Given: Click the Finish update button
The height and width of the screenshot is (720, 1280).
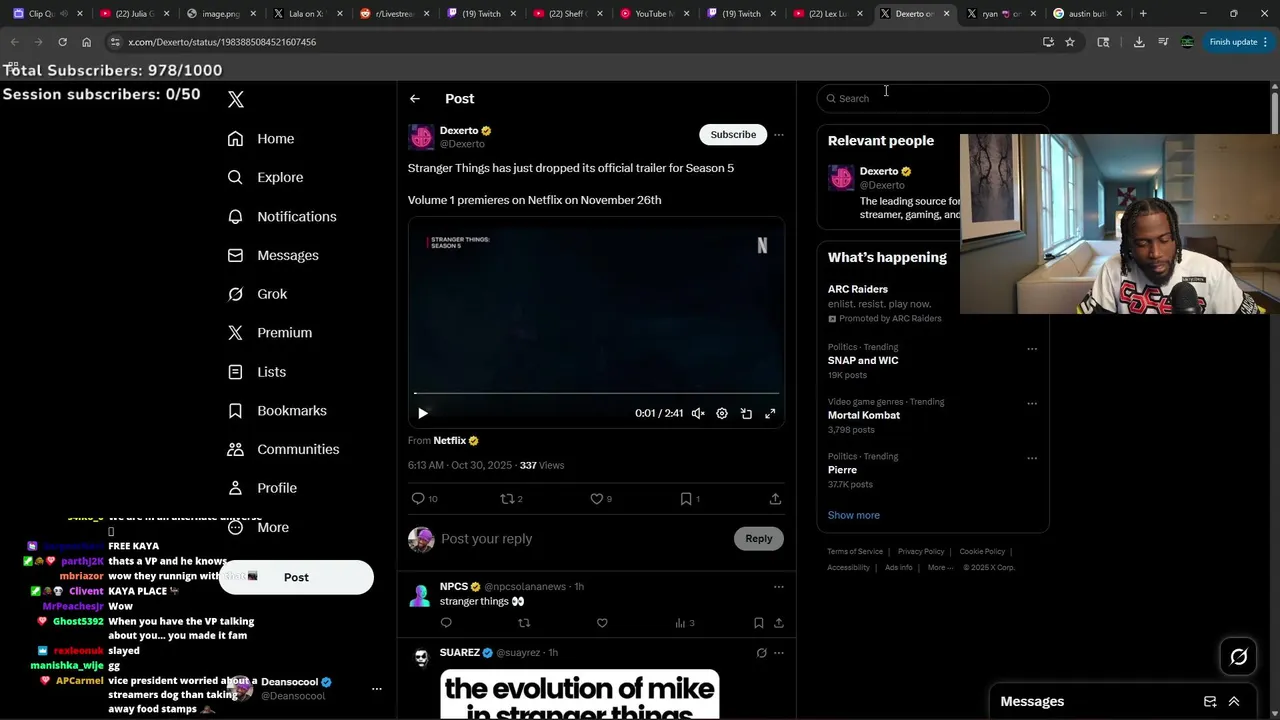Looking at the screenshot, I should click(x=1238, y=42).
